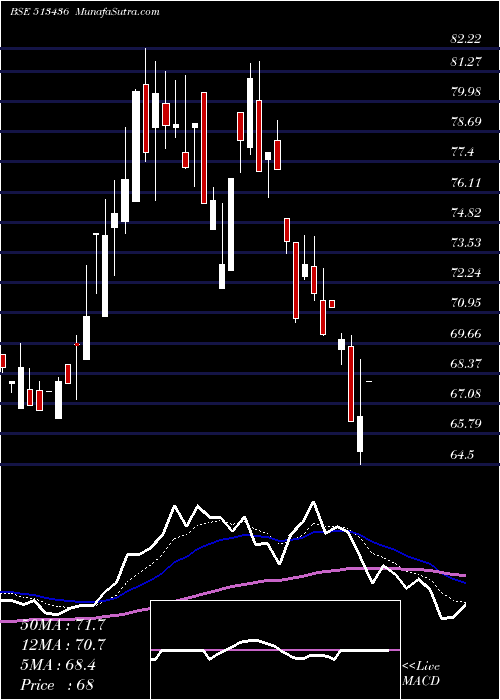The image size is (500, 700).
Task: Click the 73.53 price axis label
Action: point(466,243)
